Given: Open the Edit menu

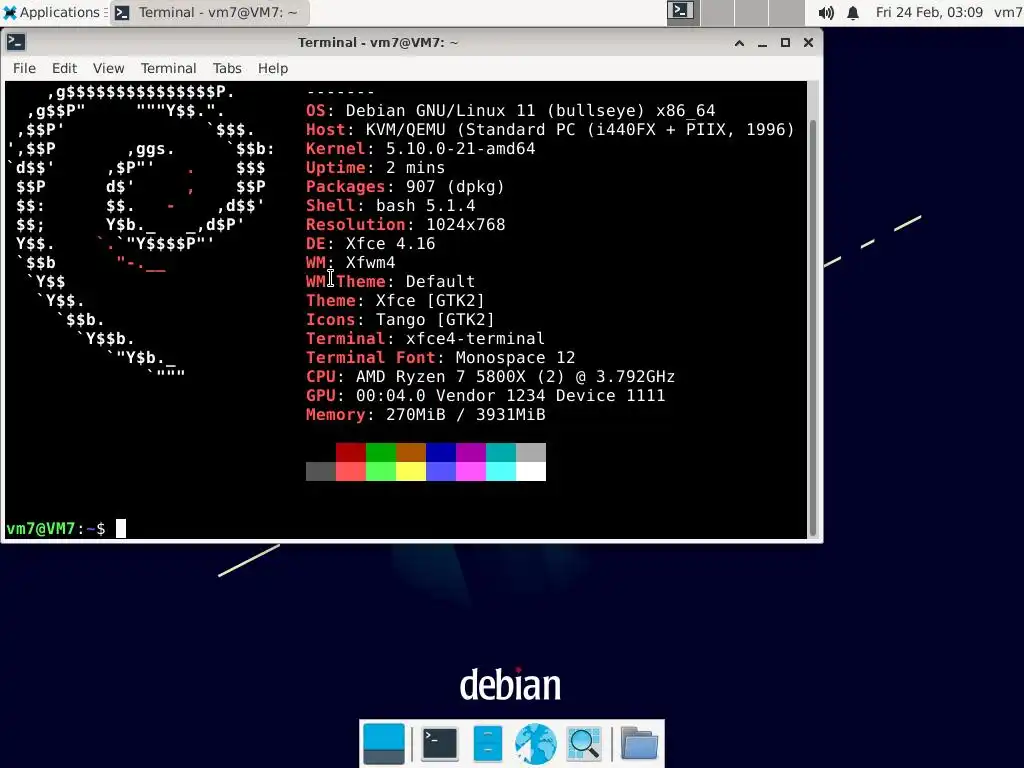Looking at the screenshot, I should 64,69.
